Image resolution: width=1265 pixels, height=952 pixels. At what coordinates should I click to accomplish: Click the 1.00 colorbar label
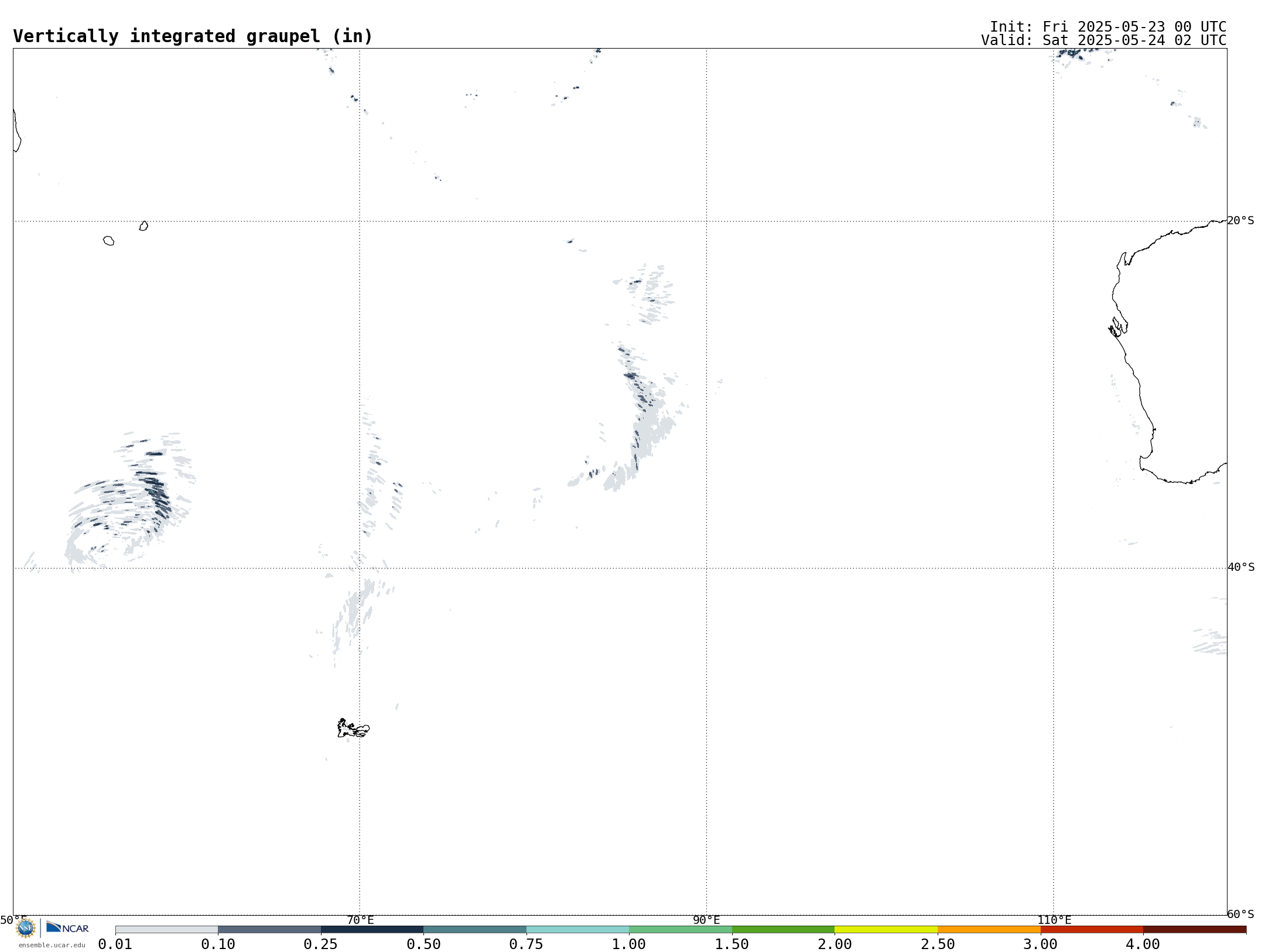point(629,944)
